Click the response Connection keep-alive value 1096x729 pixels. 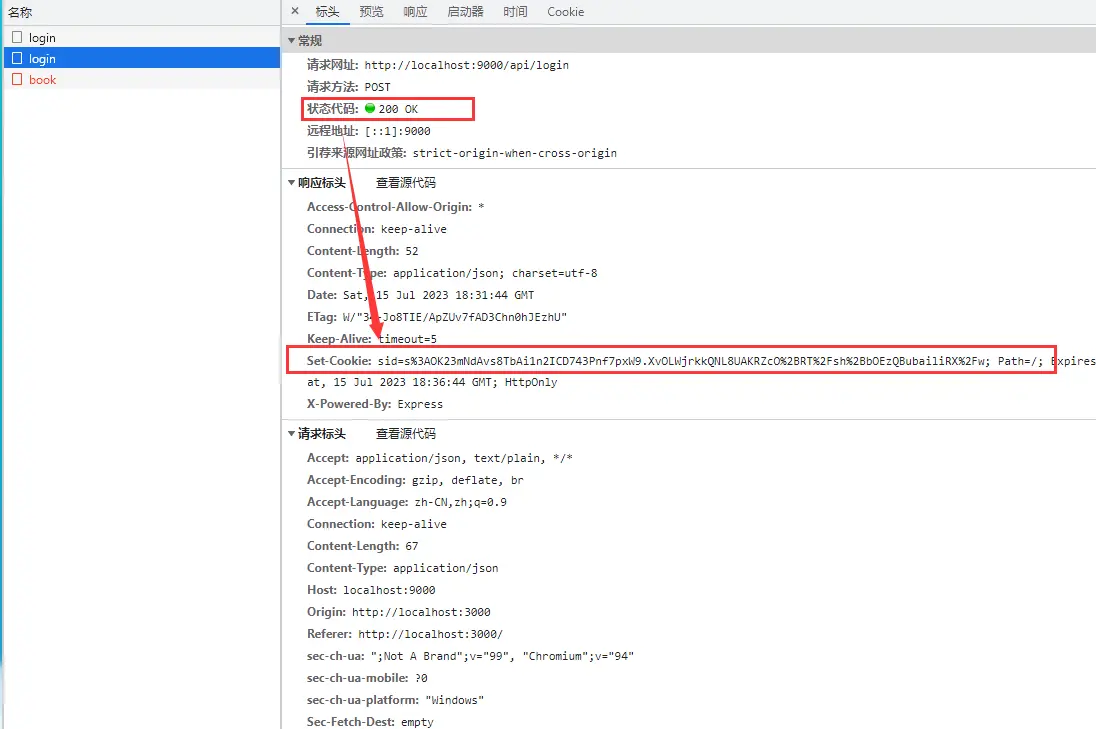pos(414,229)
